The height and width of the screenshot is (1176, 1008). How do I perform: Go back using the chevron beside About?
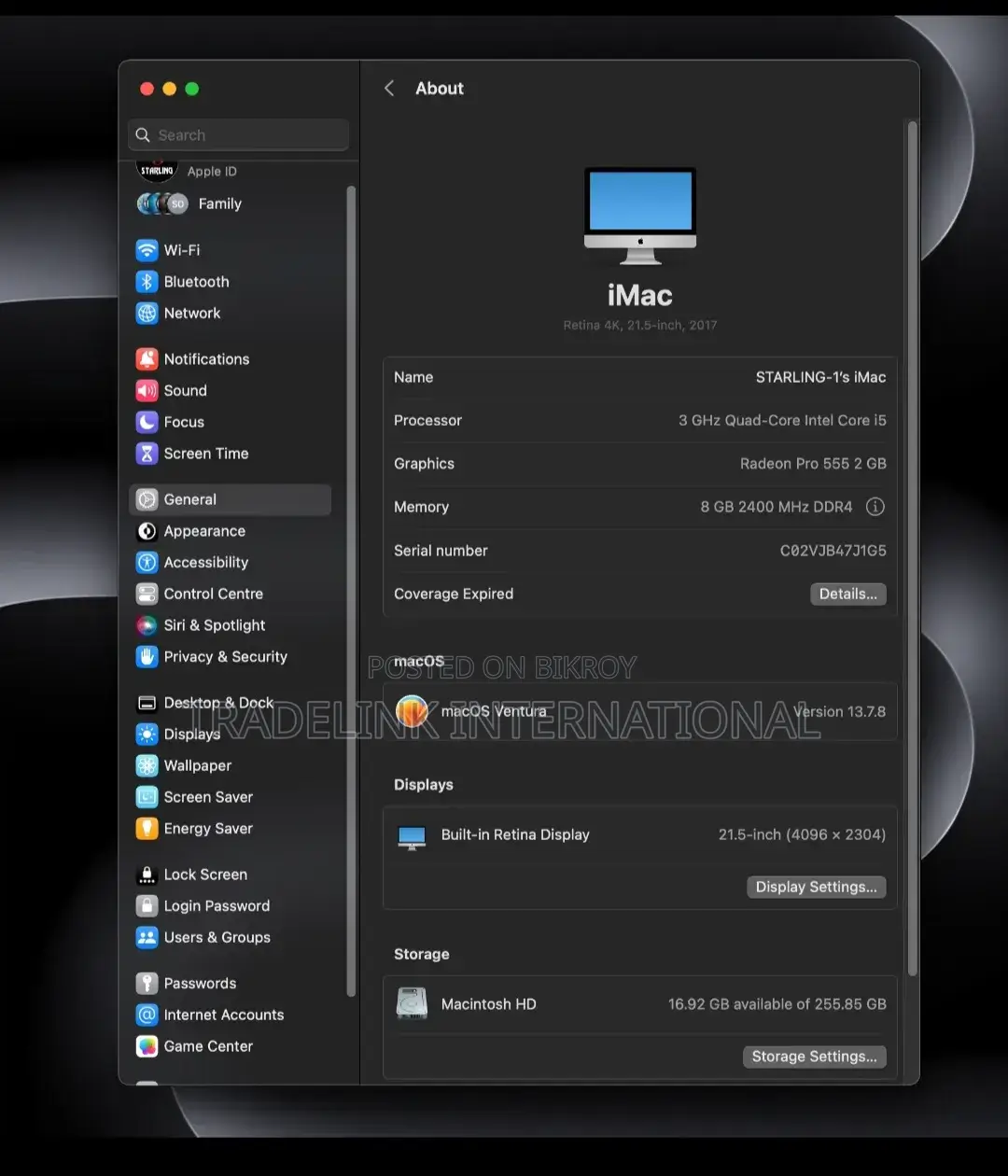[x=389, y=89]
